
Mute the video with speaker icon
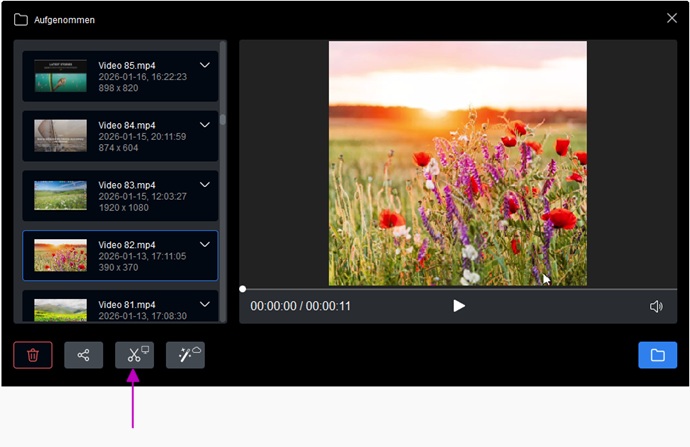click(x=656, y=306)
